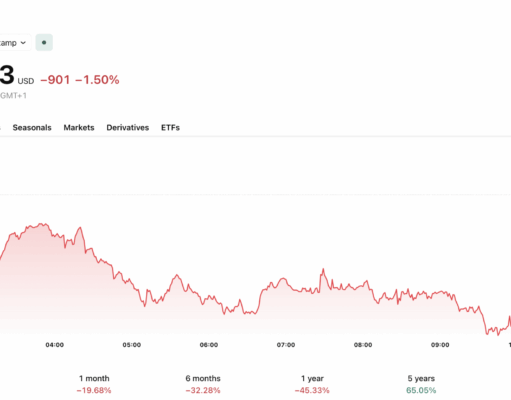511x400 pixels.
Task: Switch to the Seasonals tab
Action: pos(32,128)
